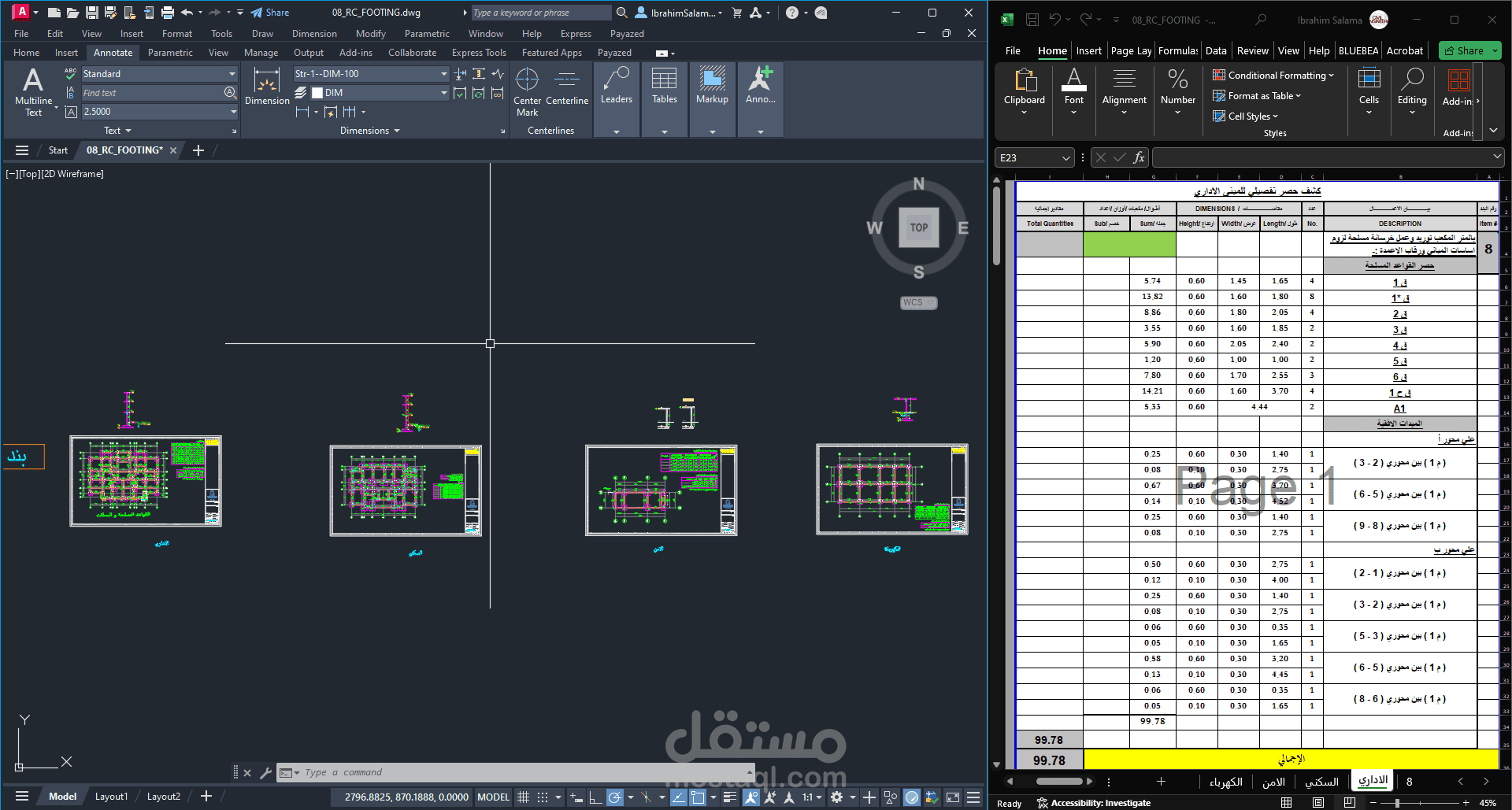Expand the Text panel flyout

(117, 131)
